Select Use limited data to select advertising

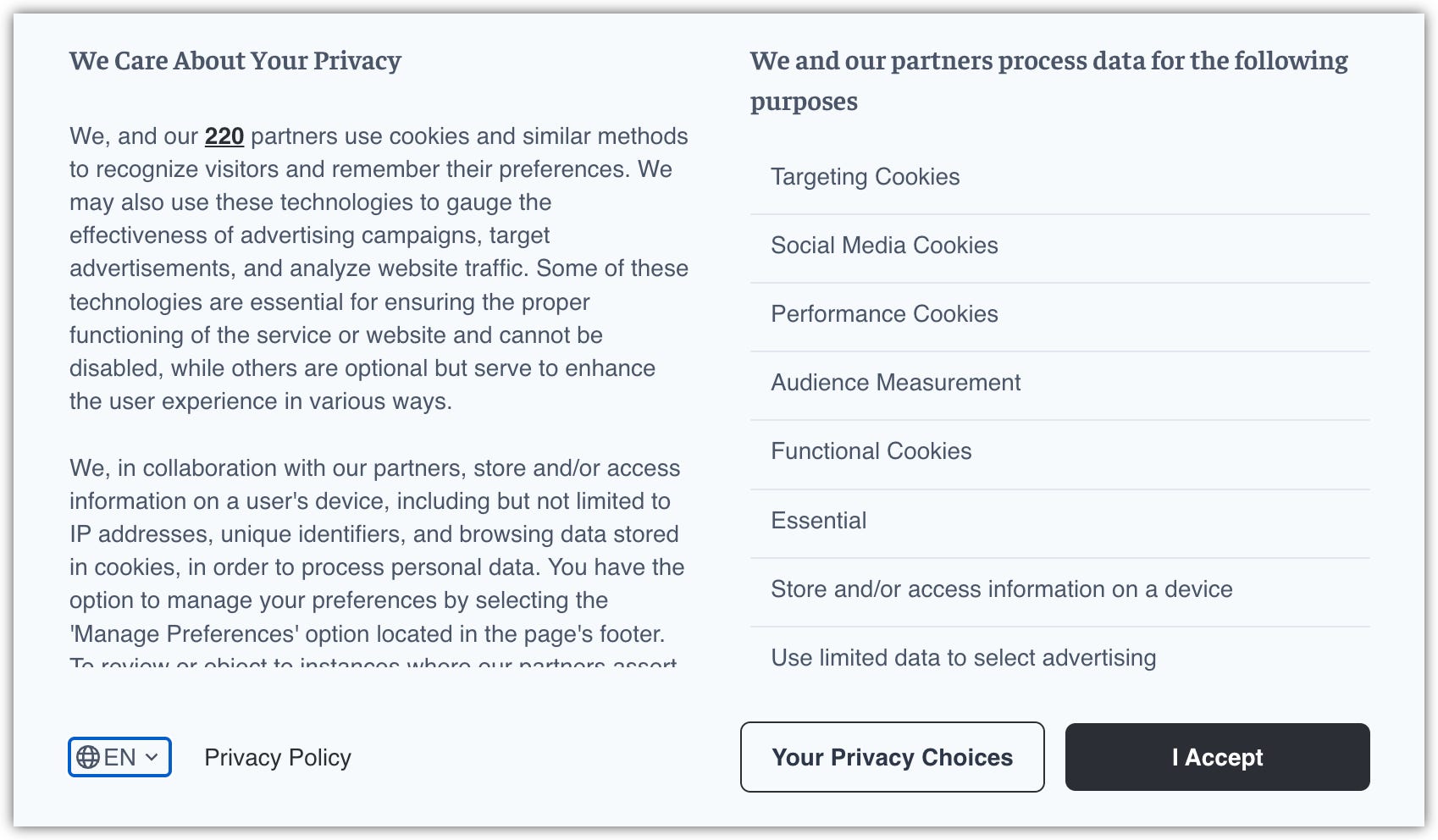pos(963,658)
